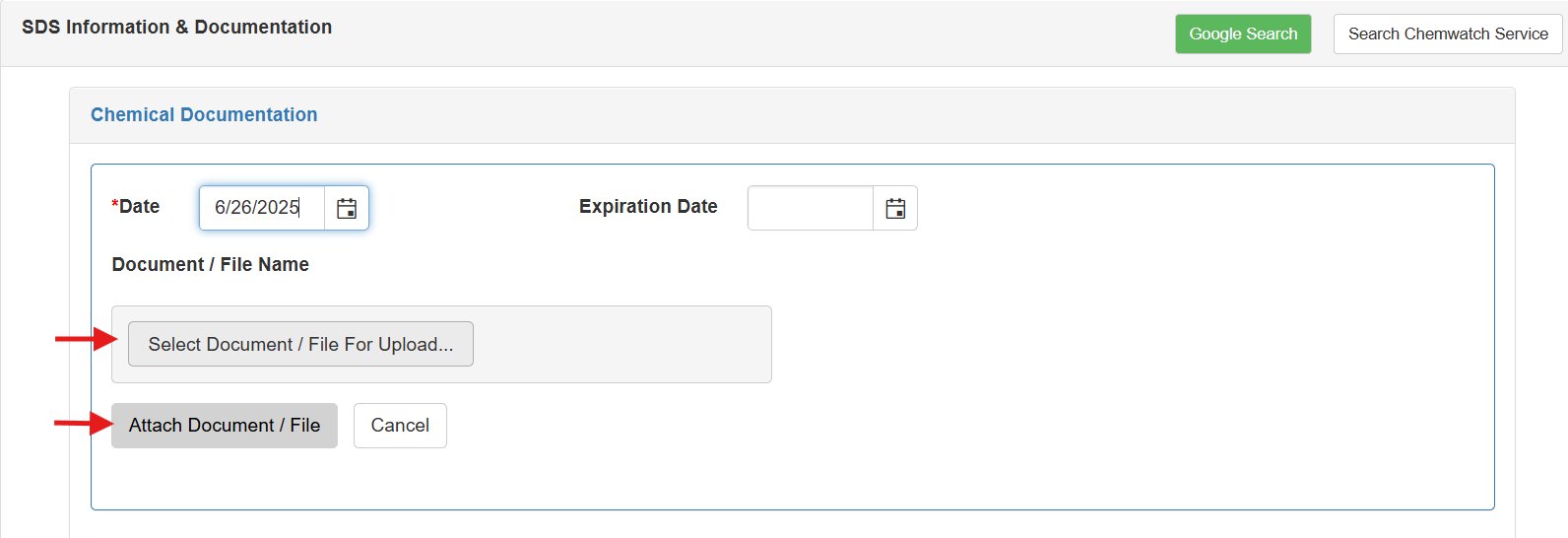Click the bold Date field label
Screen dimensions: 1568x538
[x=140, y=207]
